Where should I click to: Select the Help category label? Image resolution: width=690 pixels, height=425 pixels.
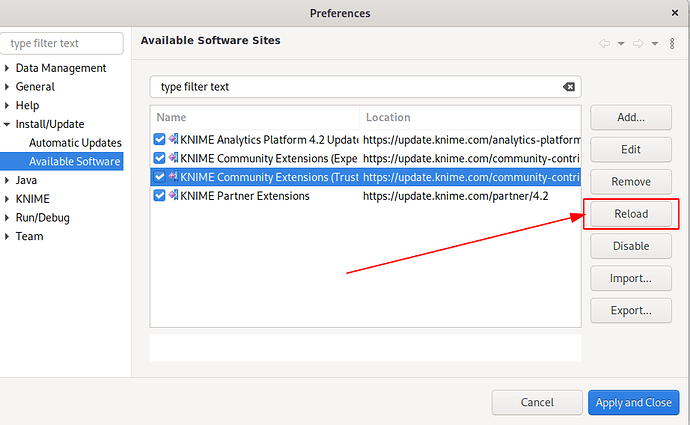(x=27, y=106)
